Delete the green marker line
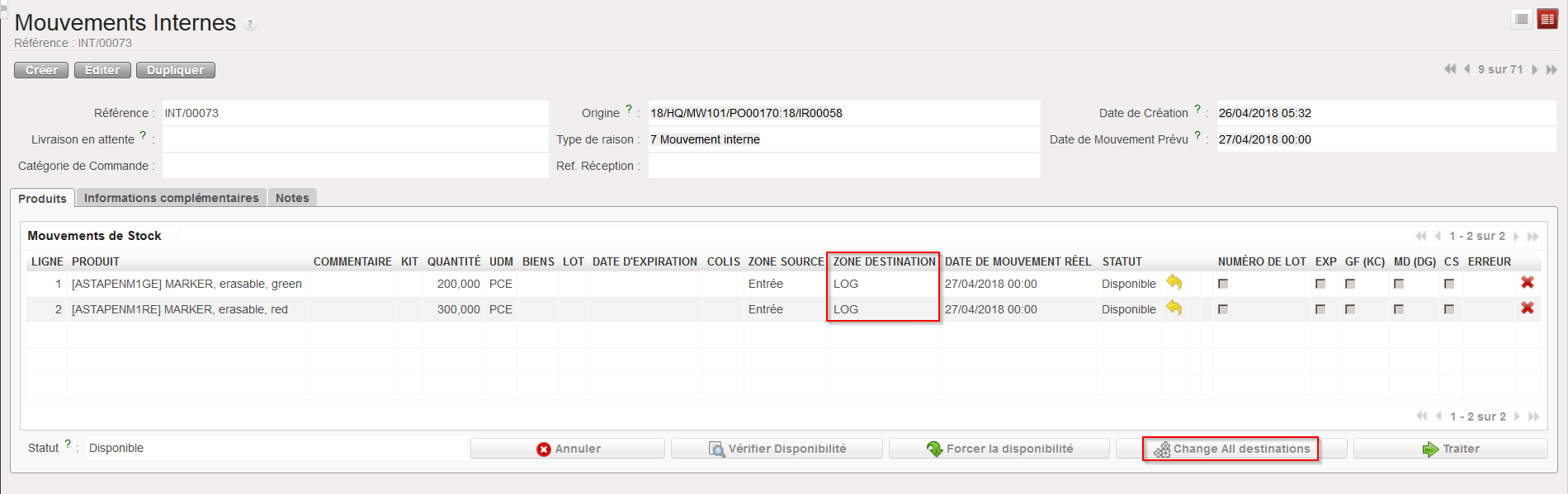1568x494 pixels. point(1528,282)
